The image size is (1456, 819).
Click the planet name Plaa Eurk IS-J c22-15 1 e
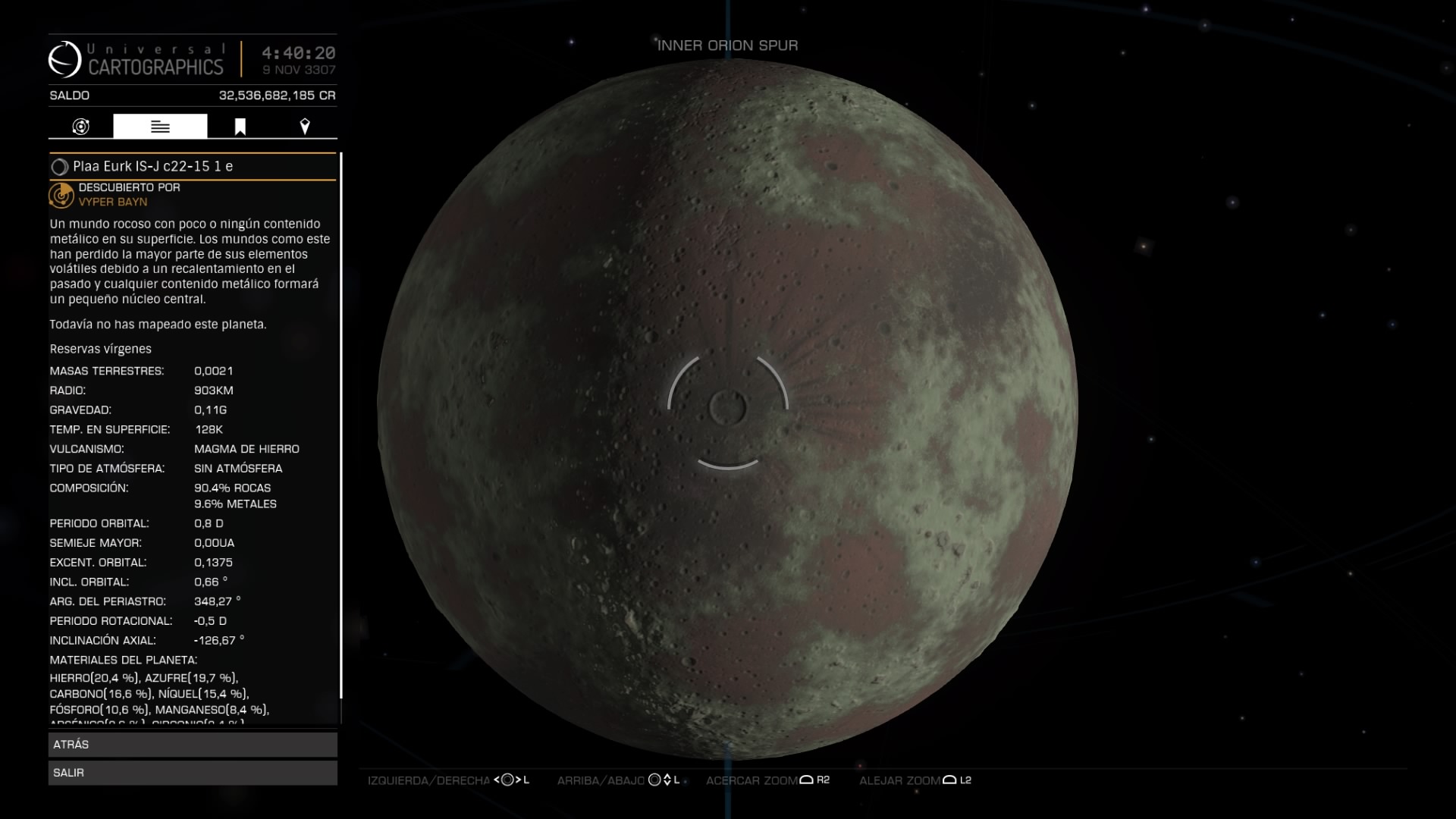tap(153, 166)
